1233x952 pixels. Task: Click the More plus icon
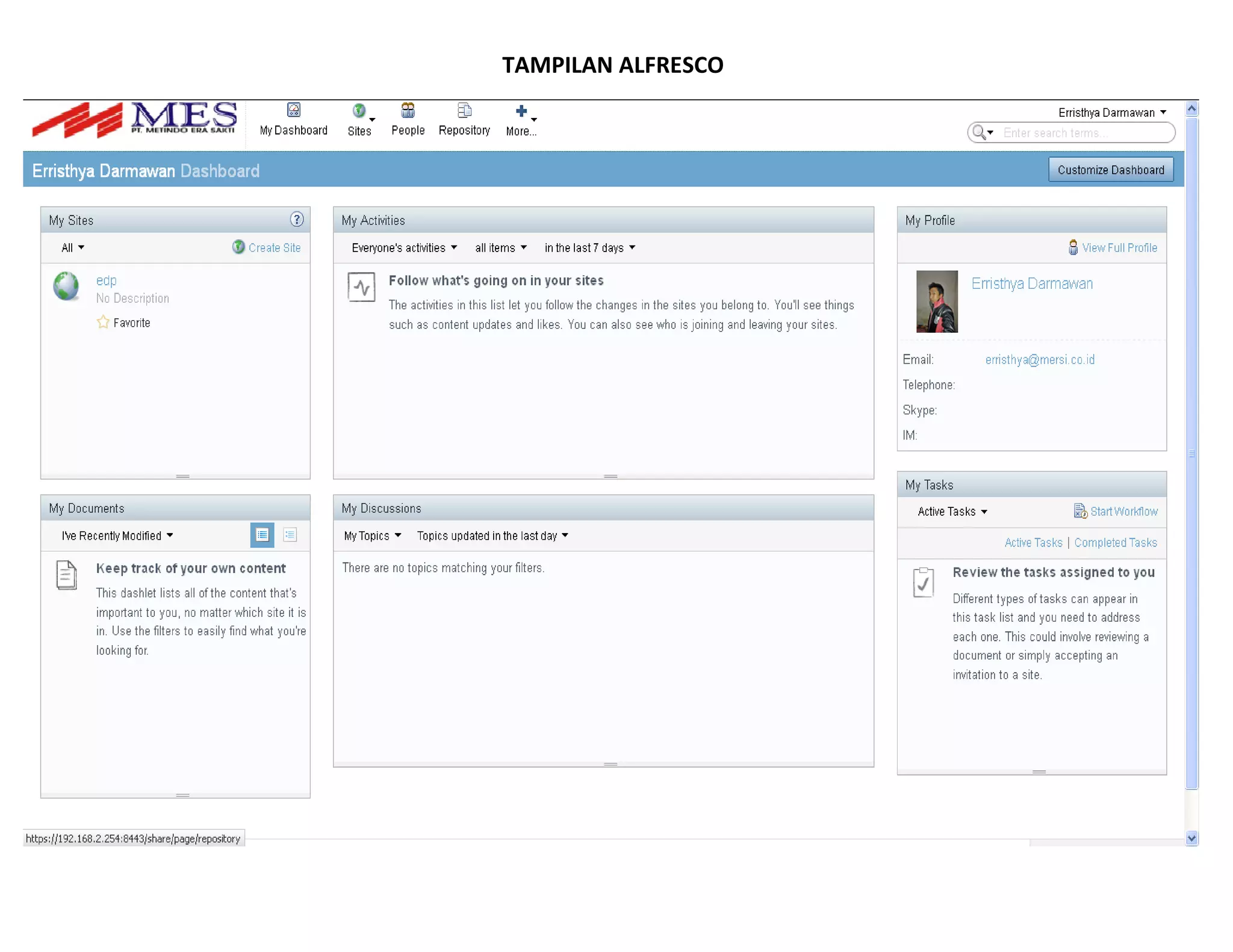tap(521, 111)
